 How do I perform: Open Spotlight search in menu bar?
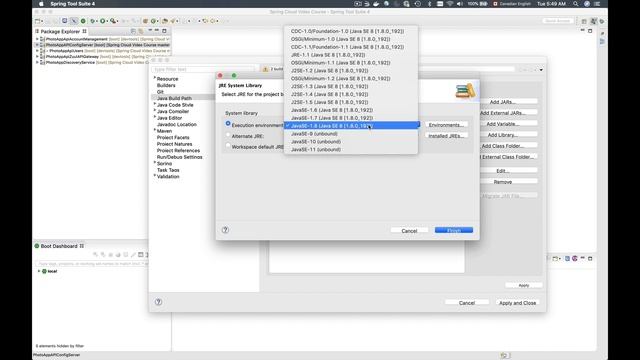[x=576, y=4]
